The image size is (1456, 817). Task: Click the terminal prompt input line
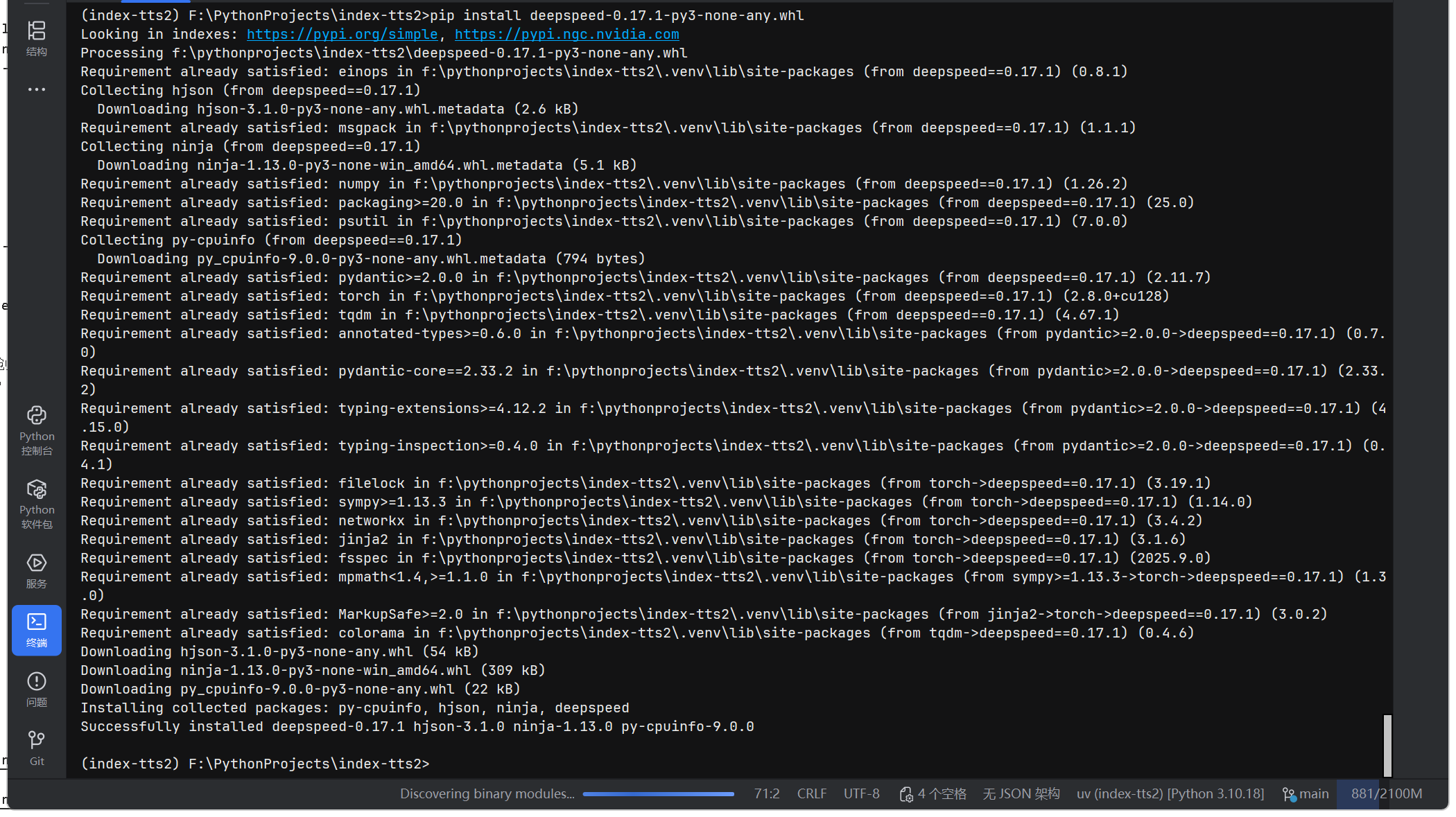click(x=255, y=764)
